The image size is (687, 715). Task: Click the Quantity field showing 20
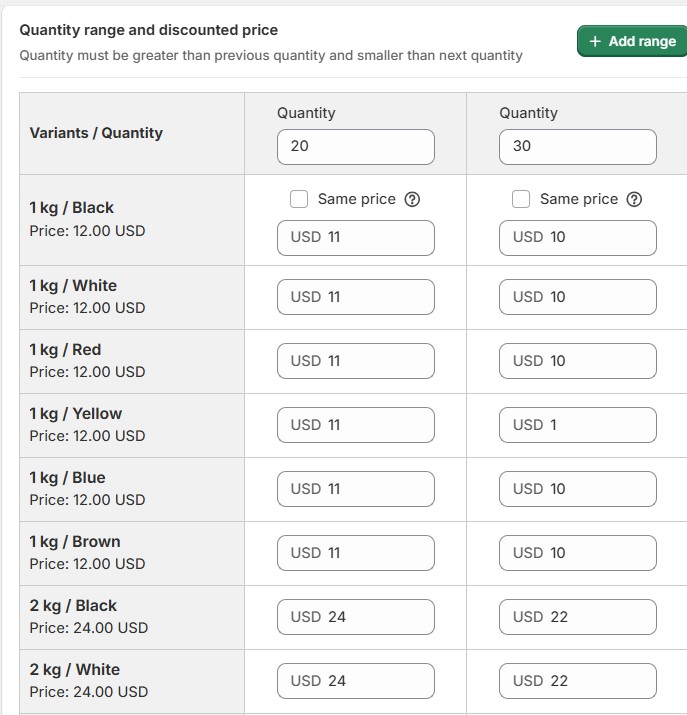click(x=355, y=146)
